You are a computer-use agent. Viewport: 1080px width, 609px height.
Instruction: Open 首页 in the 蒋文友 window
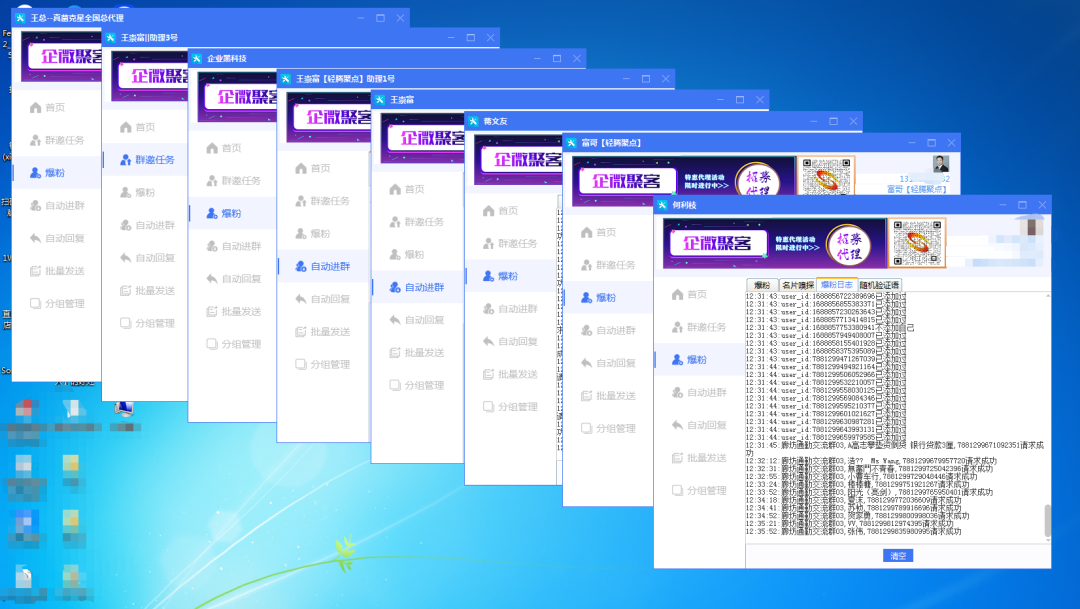[500, 211]
